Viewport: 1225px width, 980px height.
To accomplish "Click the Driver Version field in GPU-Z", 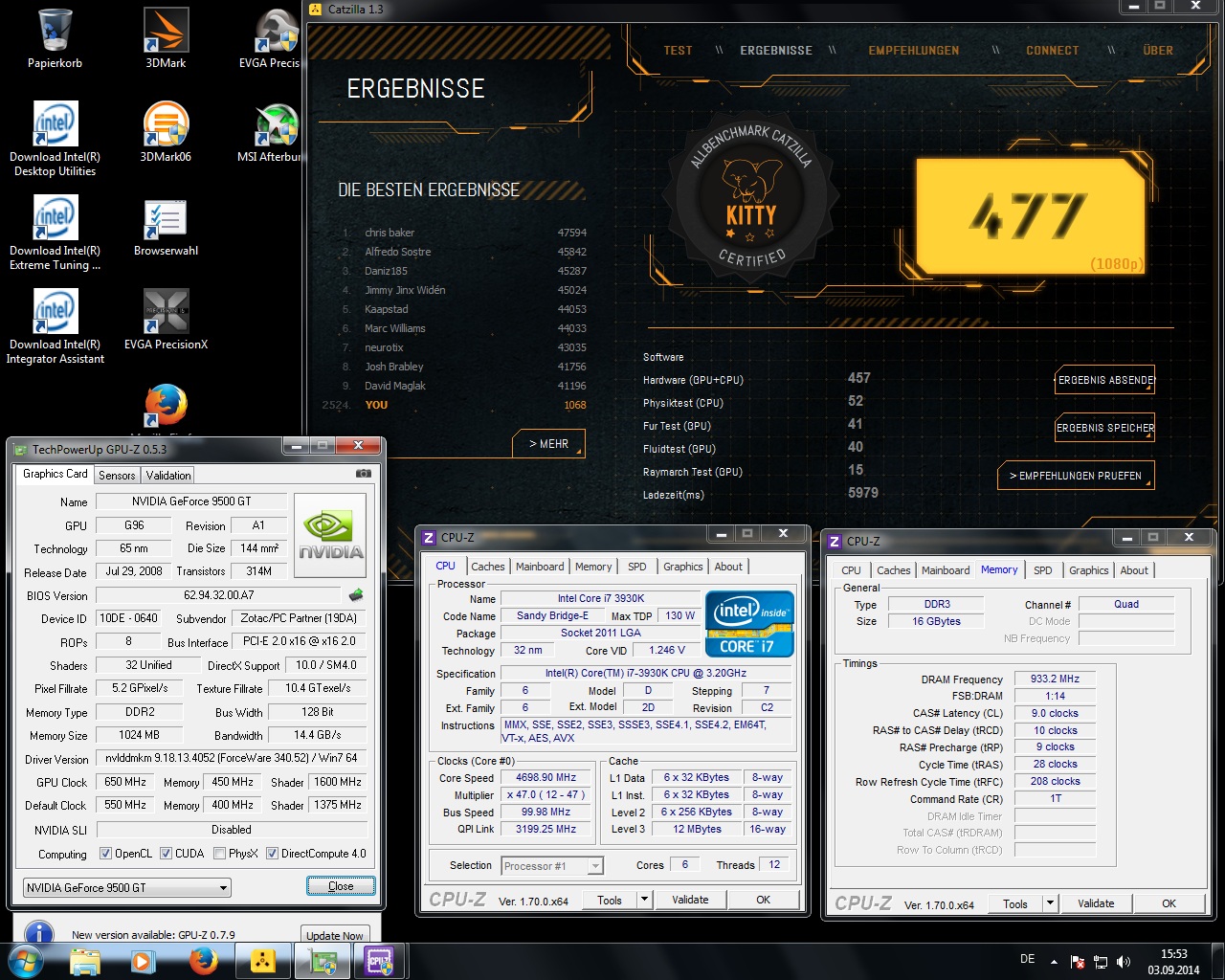I will (x=232, y=758).
